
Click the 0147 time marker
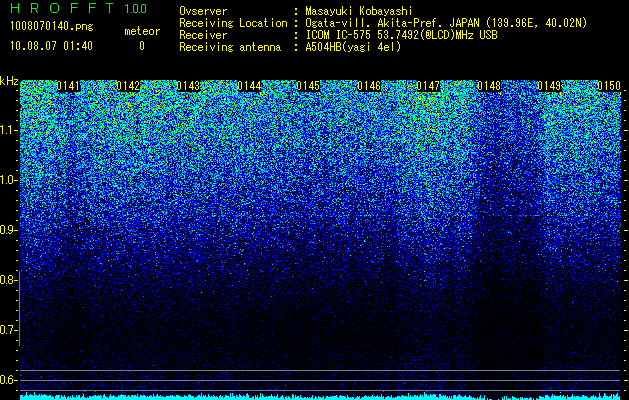point(428,86)
